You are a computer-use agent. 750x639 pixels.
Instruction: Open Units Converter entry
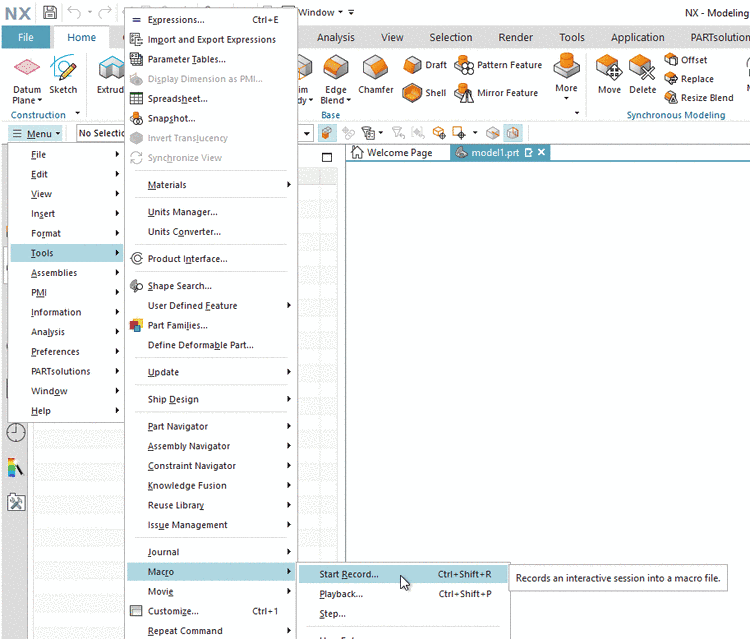point(211,231)
